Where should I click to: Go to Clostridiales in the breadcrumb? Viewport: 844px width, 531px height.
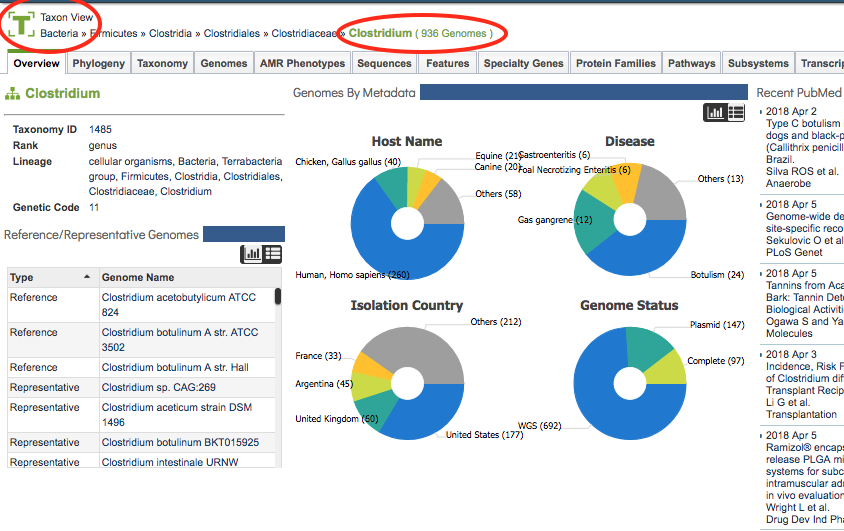(231, 33)
